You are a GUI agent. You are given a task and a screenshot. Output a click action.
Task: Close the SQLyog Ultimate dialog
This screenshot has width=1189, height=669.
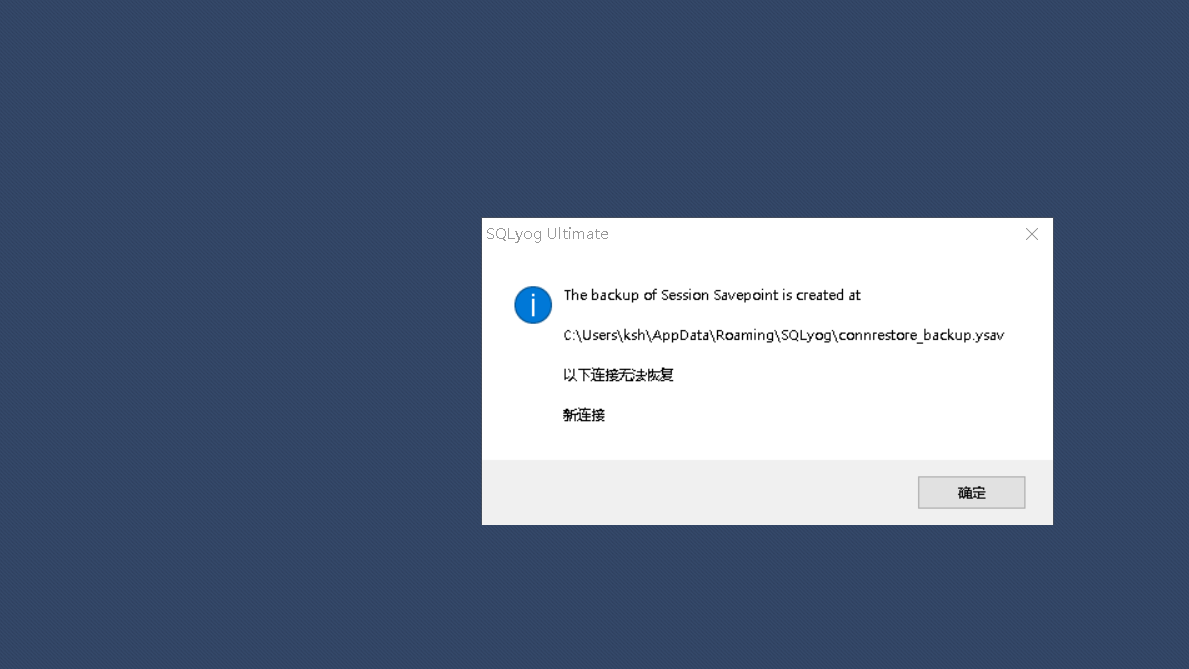(x=1032, y=234)
